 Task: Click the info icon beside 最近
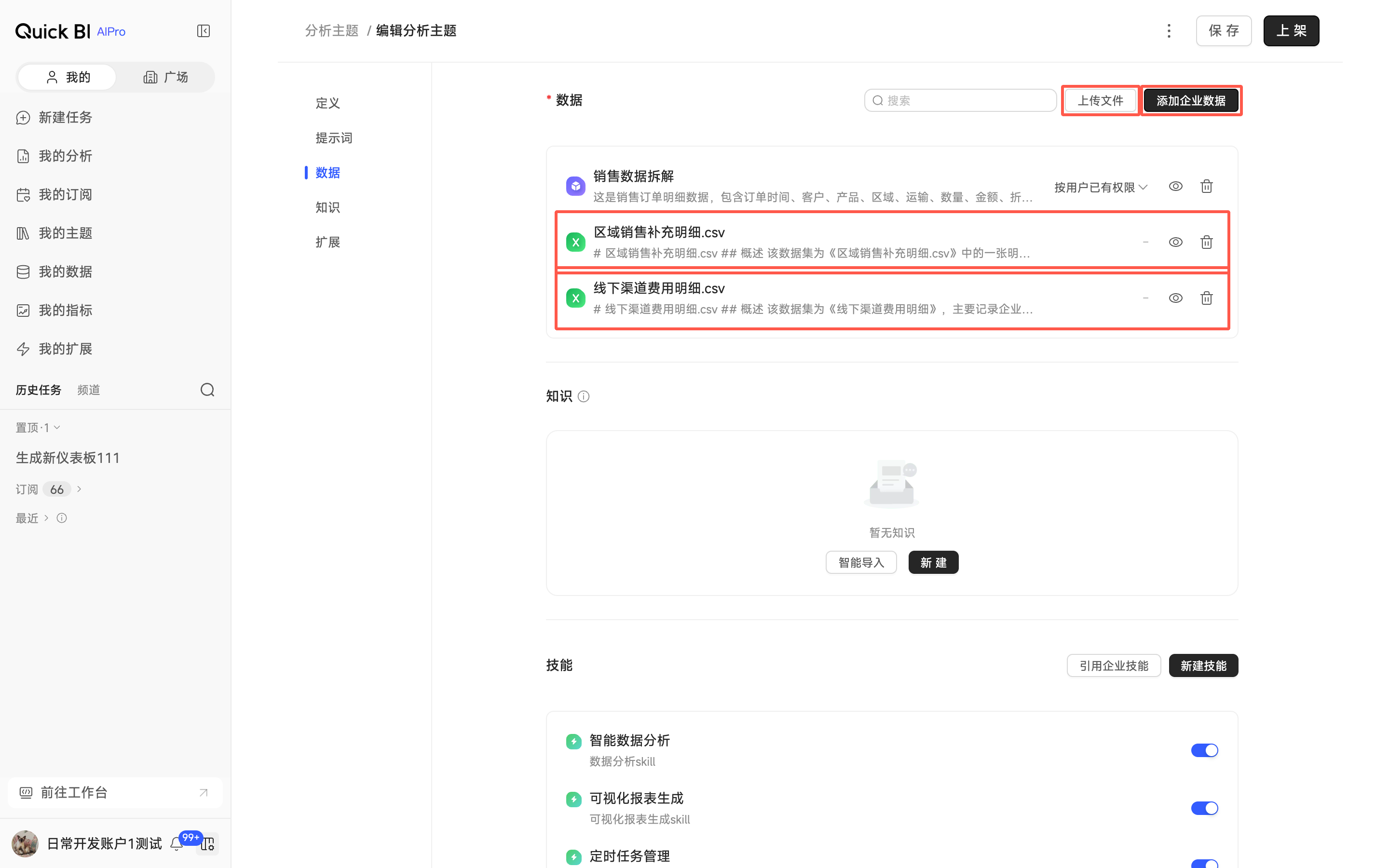[62, 518]
